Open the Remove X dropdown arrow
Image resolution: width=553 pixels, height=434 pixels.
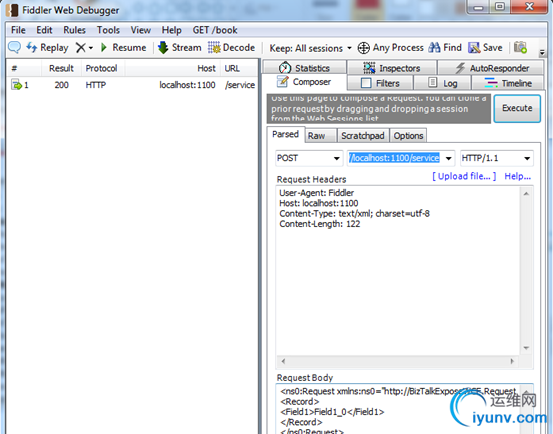click(91, 48)
